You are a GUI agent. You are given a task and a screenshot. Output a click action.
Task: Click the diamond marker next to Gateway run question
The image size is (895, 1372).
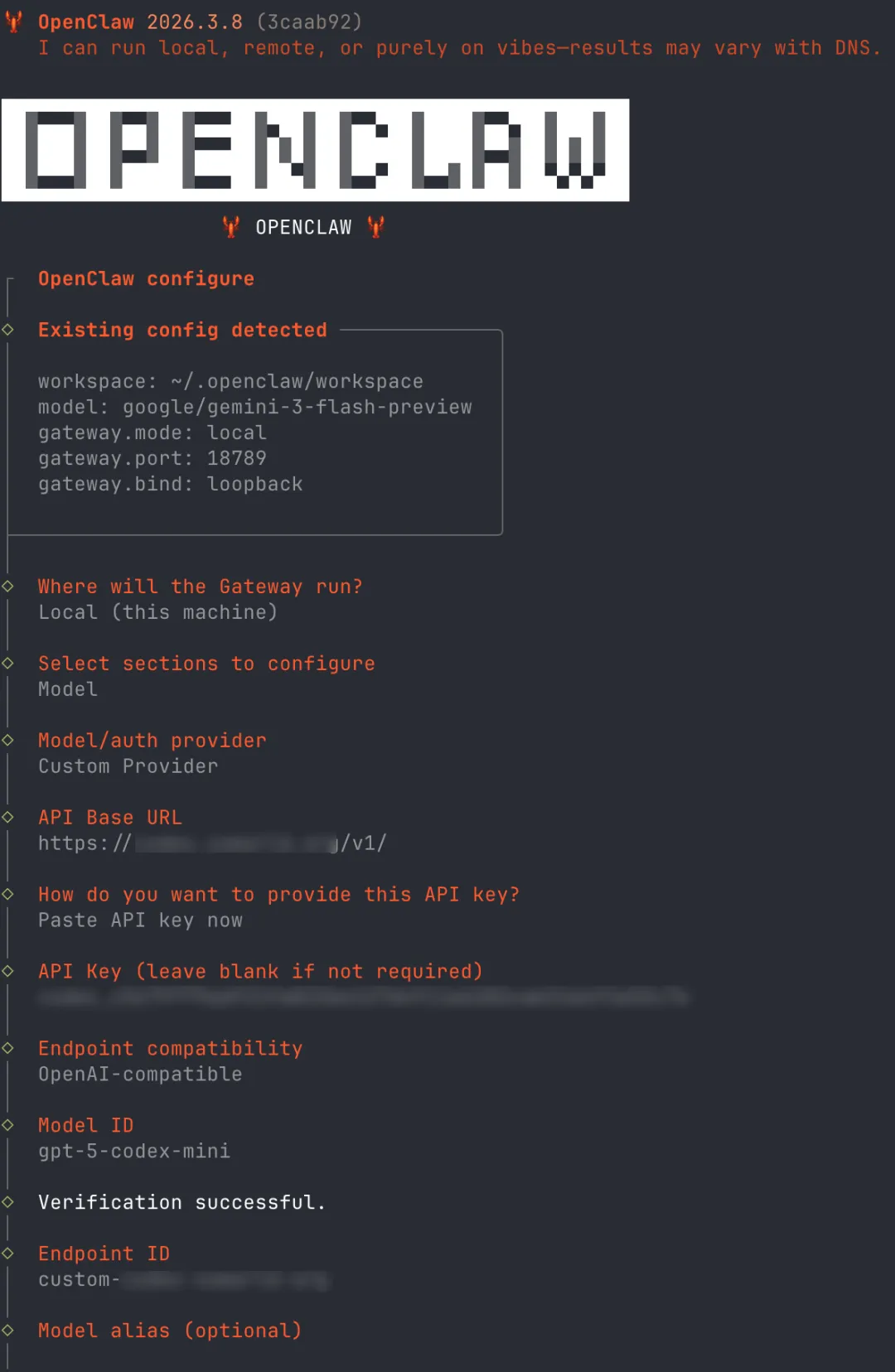[x=8, y=586]
